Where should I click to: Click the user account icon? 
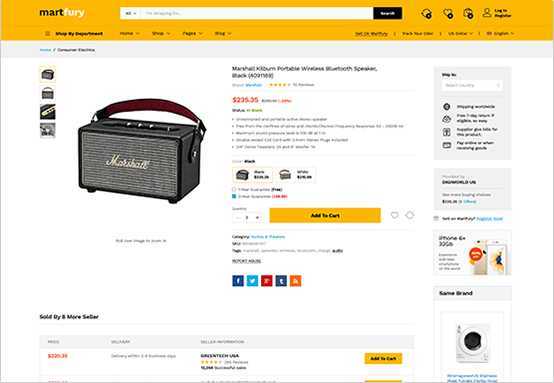(487, 13)
